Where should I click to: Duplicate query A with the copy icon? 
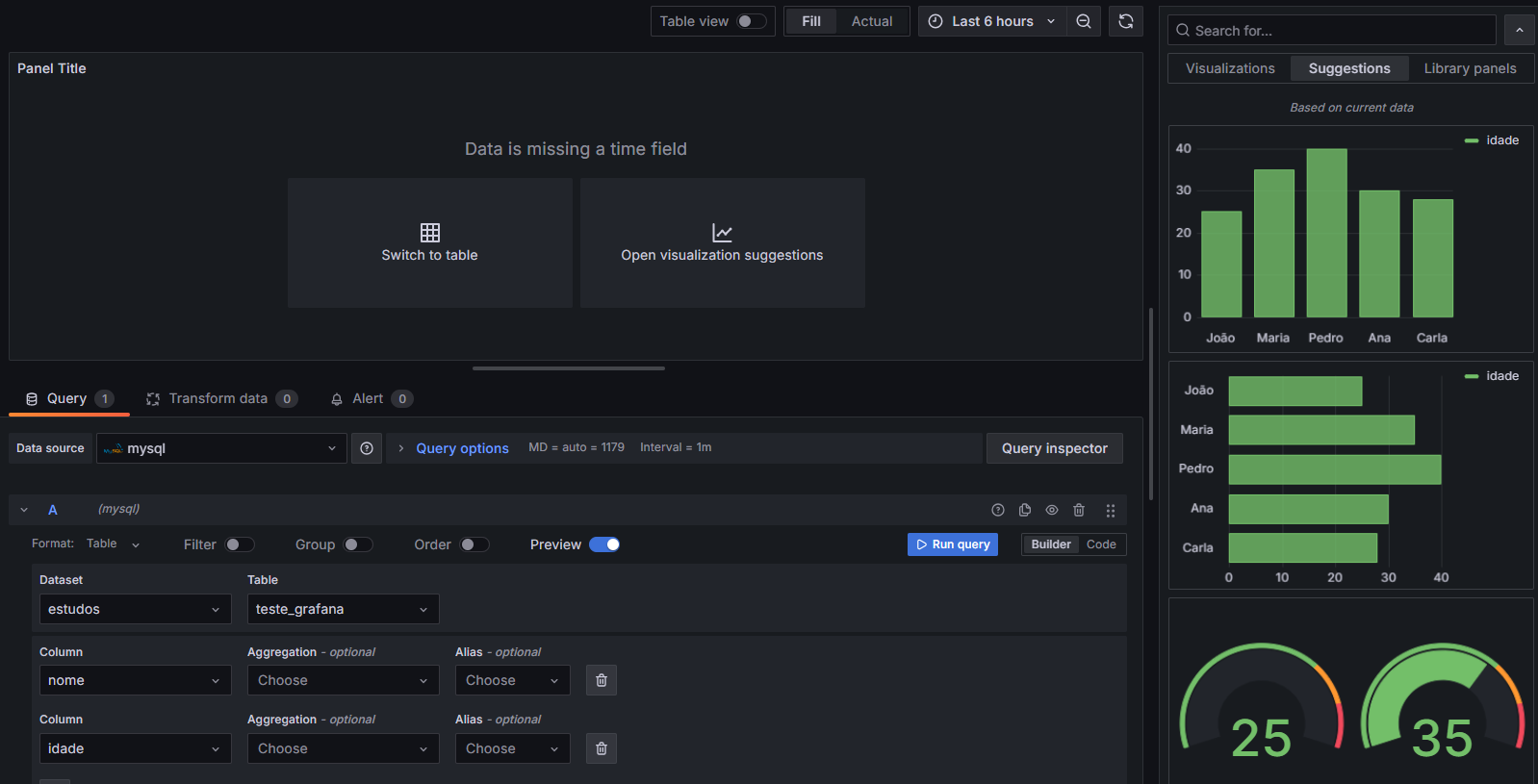(1025, 510)
